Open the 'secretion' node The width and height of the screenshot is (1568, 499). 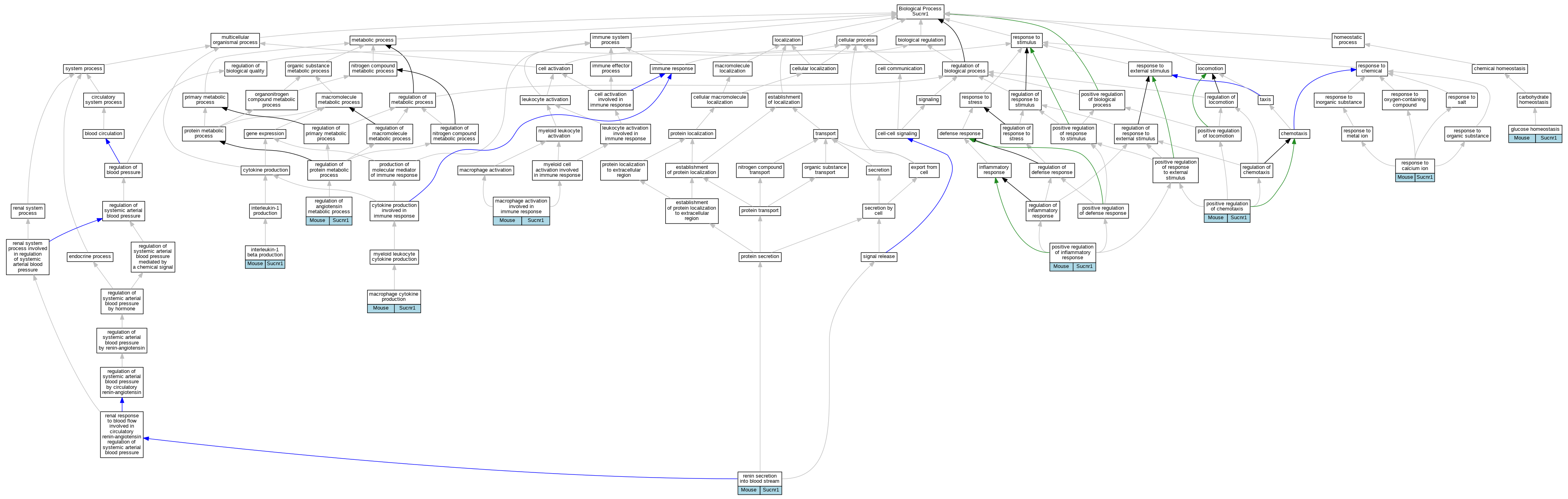[x=879, y=170]
